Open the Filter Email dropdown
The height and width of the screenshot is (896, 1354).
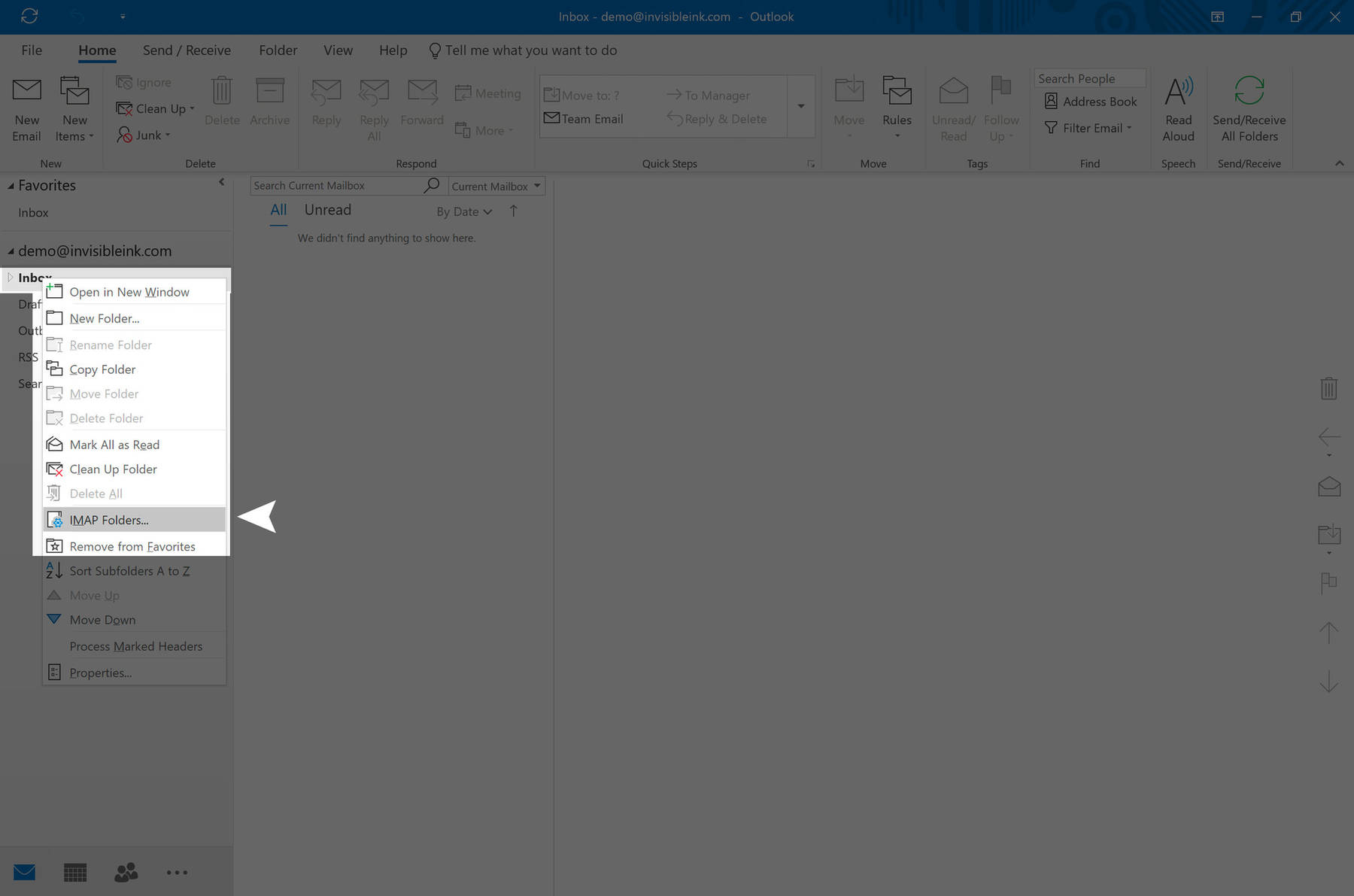point(1088,128)
